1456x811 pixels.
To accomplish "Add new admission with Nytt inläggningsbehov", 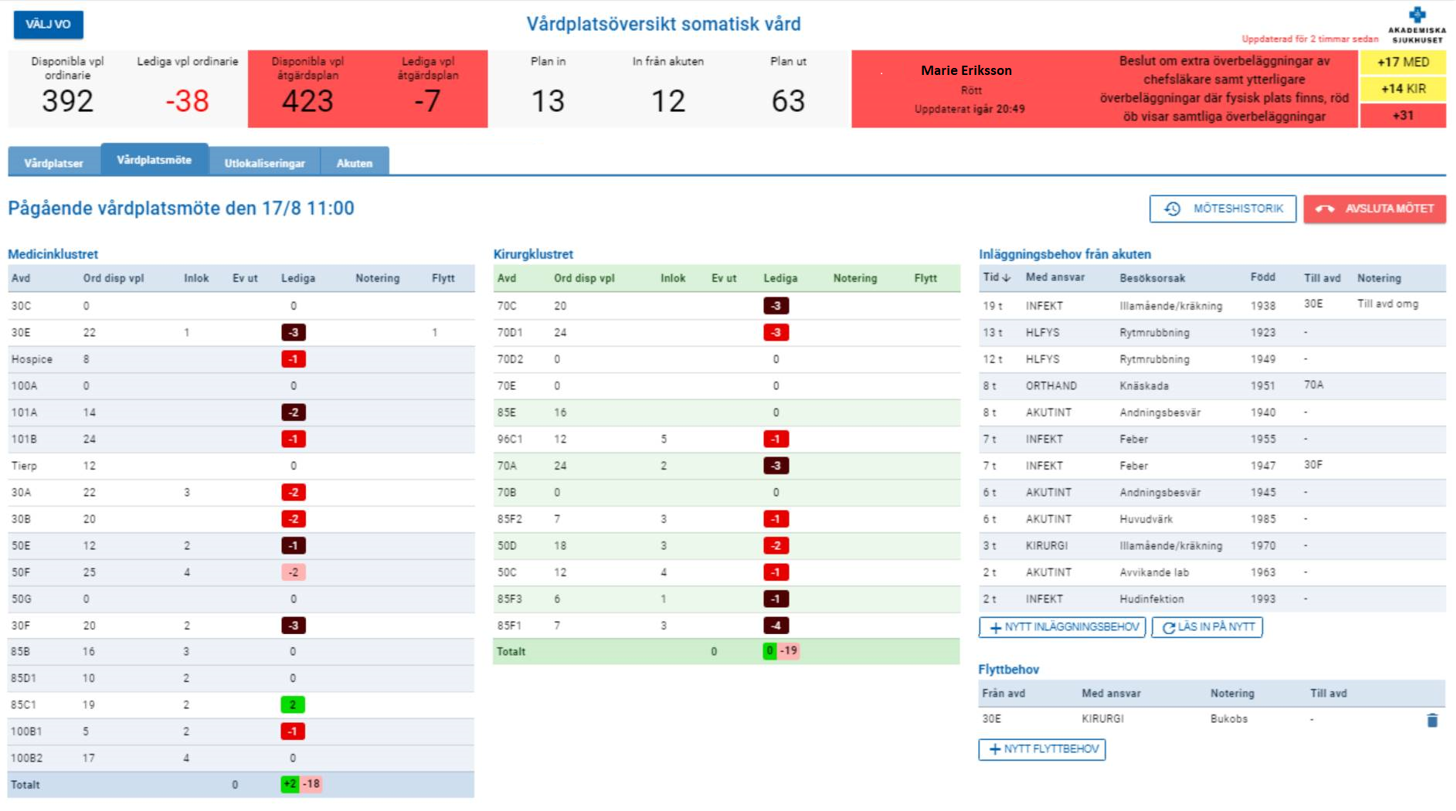I will [x=1062, y=628].
